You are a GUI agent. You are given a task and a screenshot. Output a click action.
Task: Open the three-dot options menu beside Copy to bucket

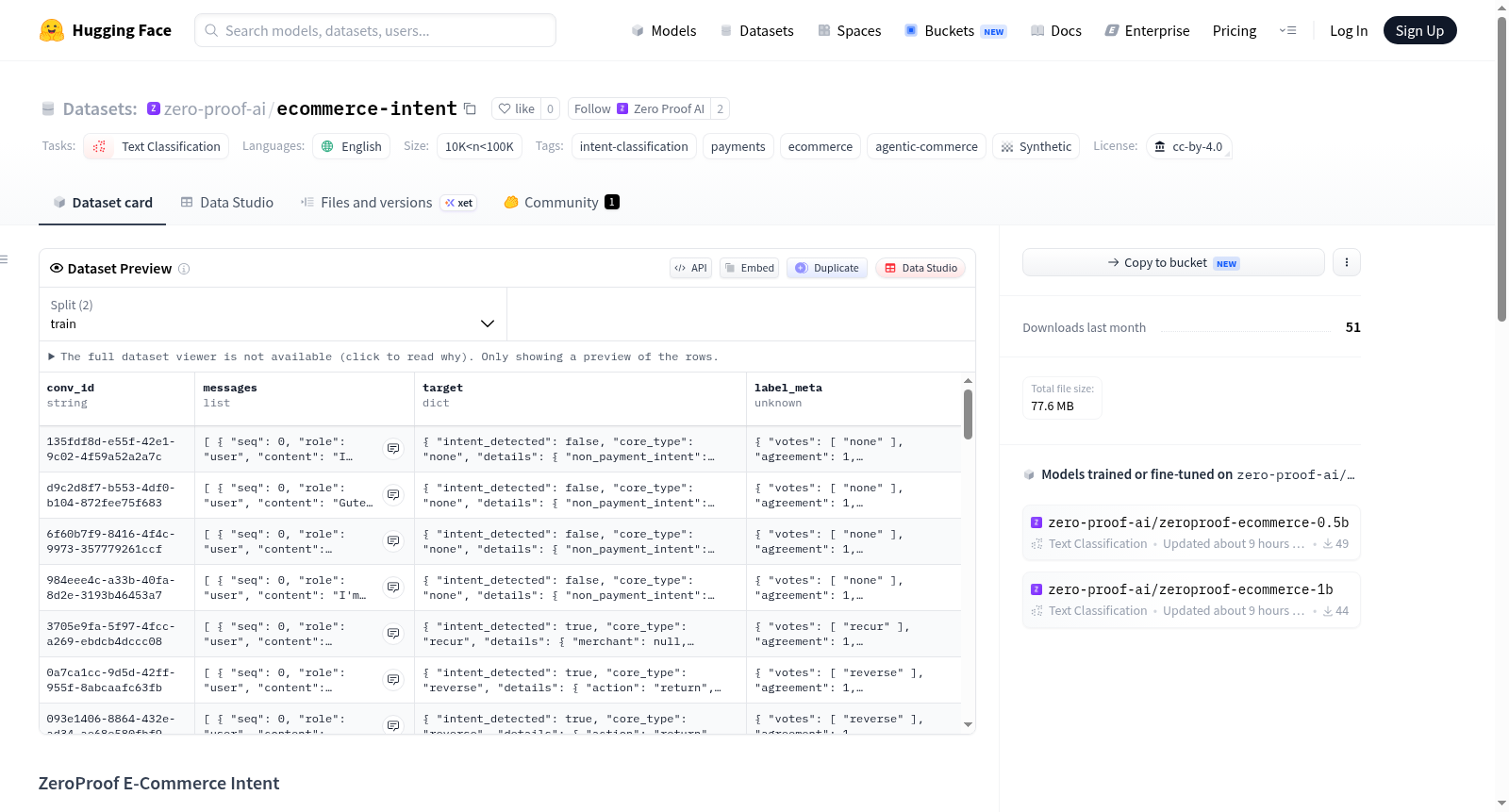click(x=1347, y=263)
